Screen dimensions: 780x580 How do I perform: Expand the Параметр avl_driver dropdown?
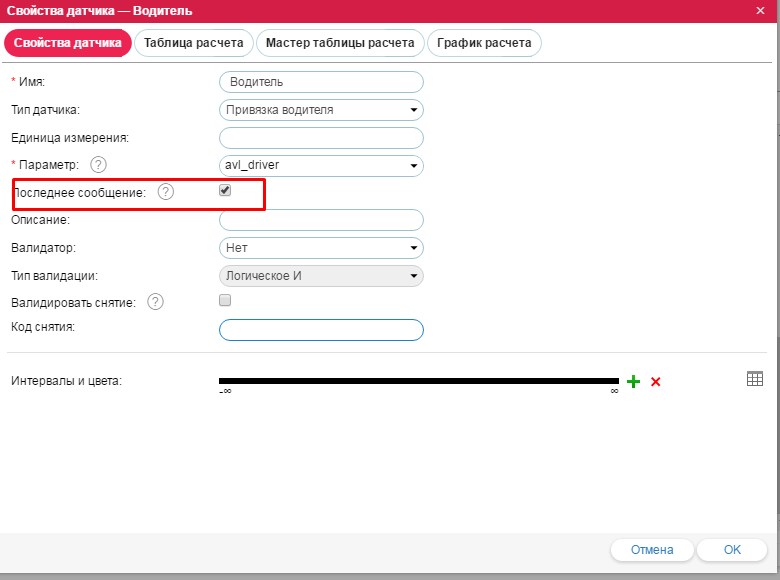[320, 165]
